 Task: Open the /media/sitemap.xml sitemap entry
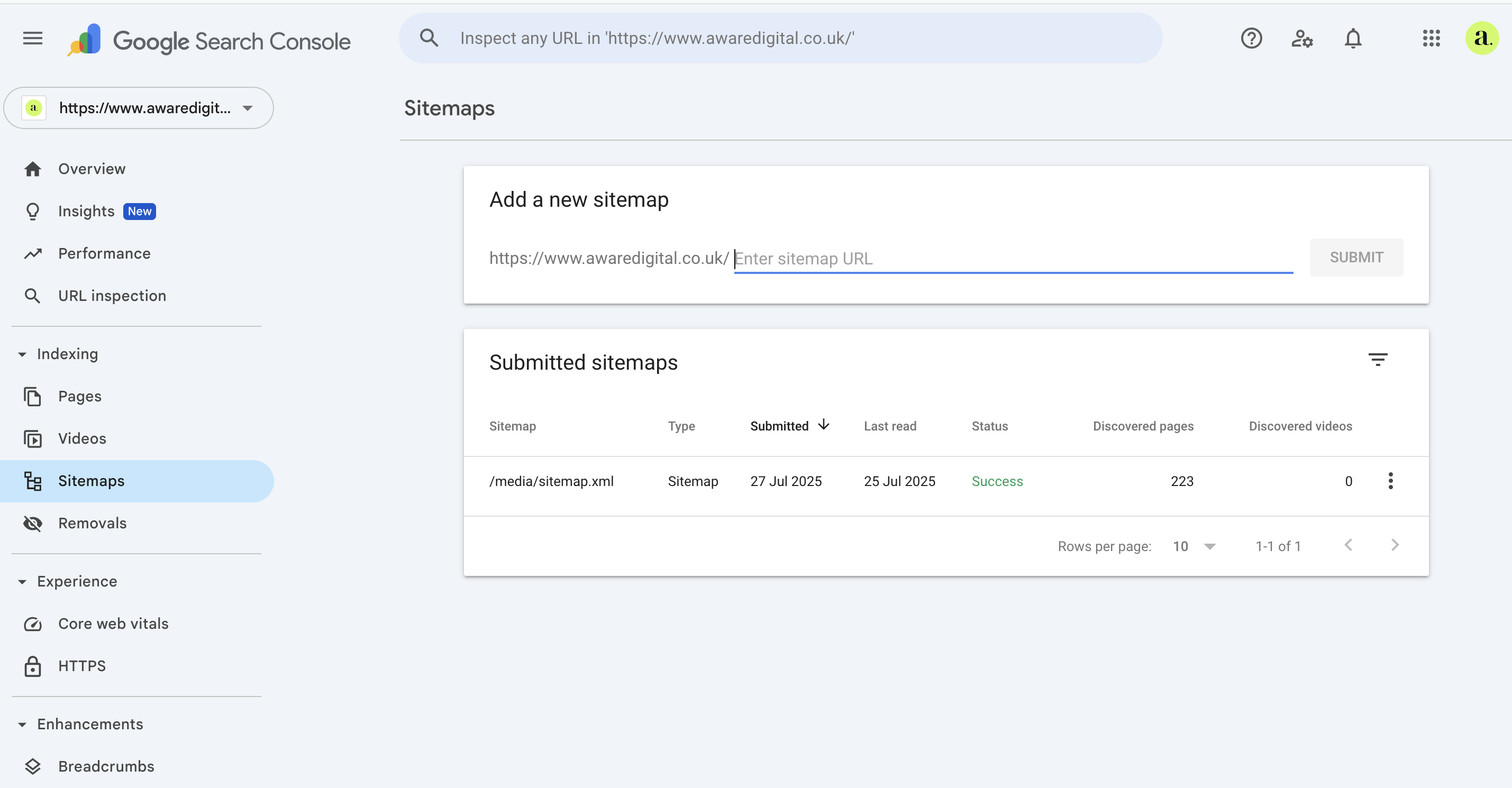pyautogui.click(x=551, y=482)
